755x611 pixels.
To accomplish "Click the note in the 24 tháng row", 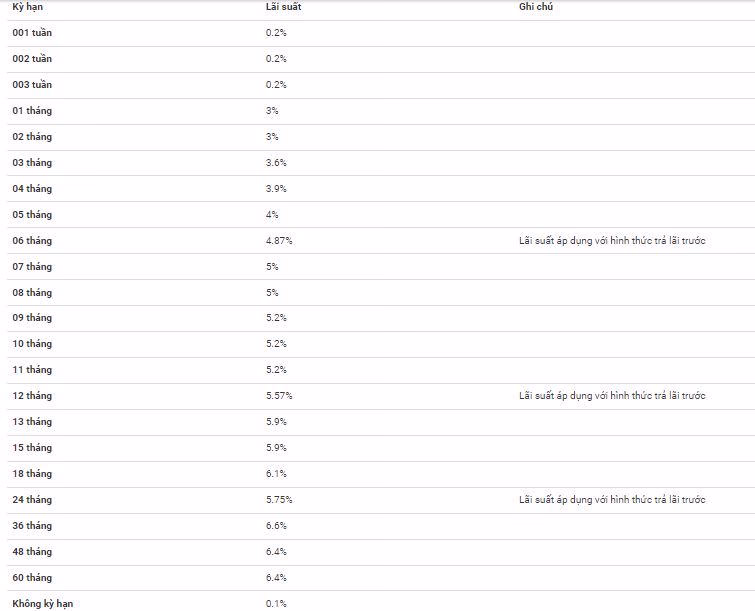I will pos(612,500).
